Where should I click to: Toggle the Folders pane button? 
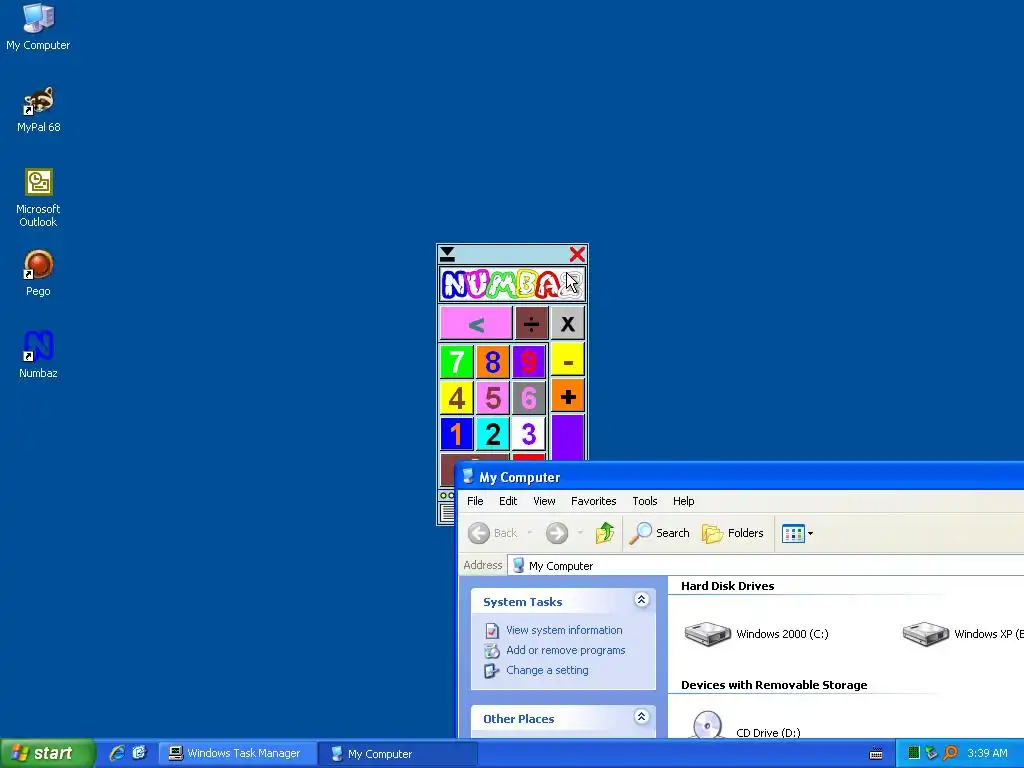[732, 533]
